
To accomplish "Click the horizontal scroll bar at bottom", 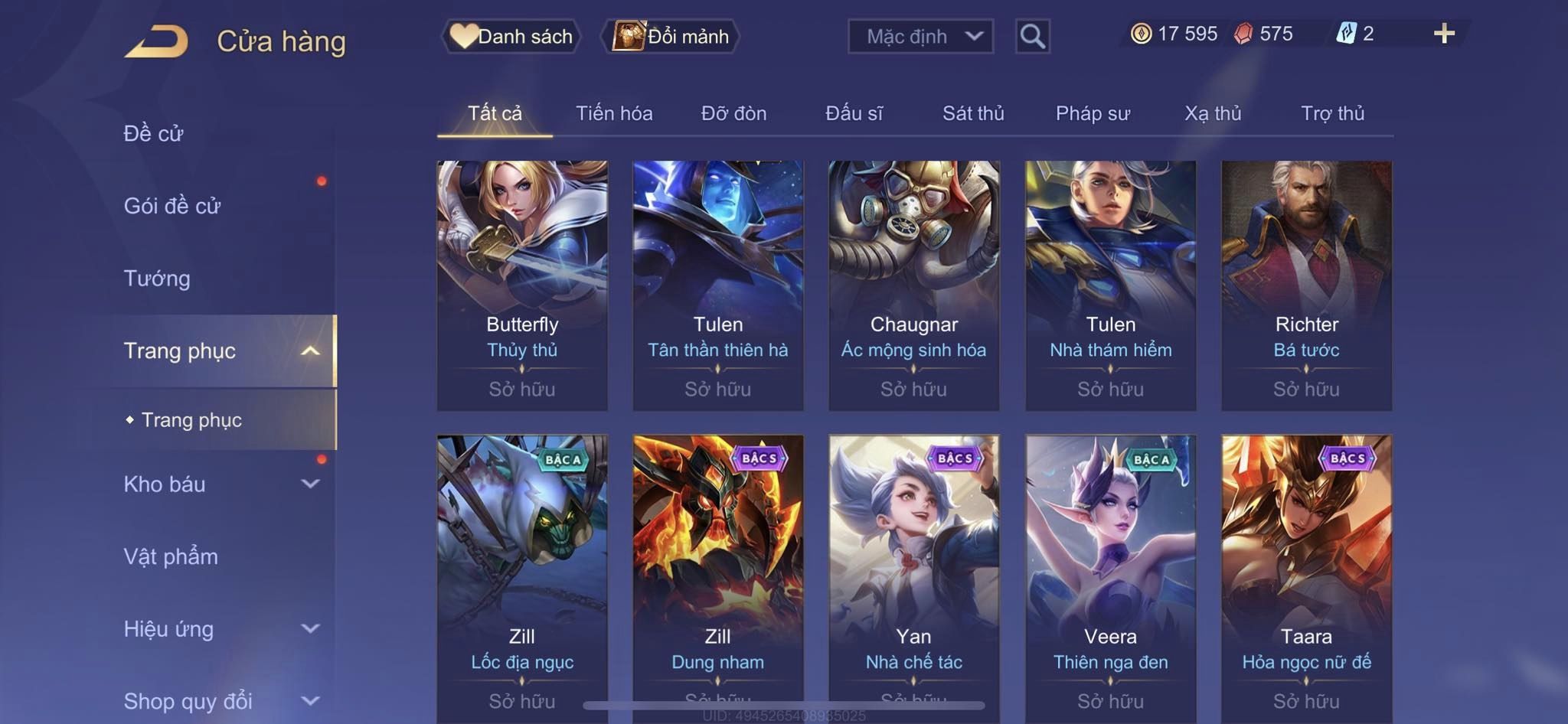I will coord(784,705).
